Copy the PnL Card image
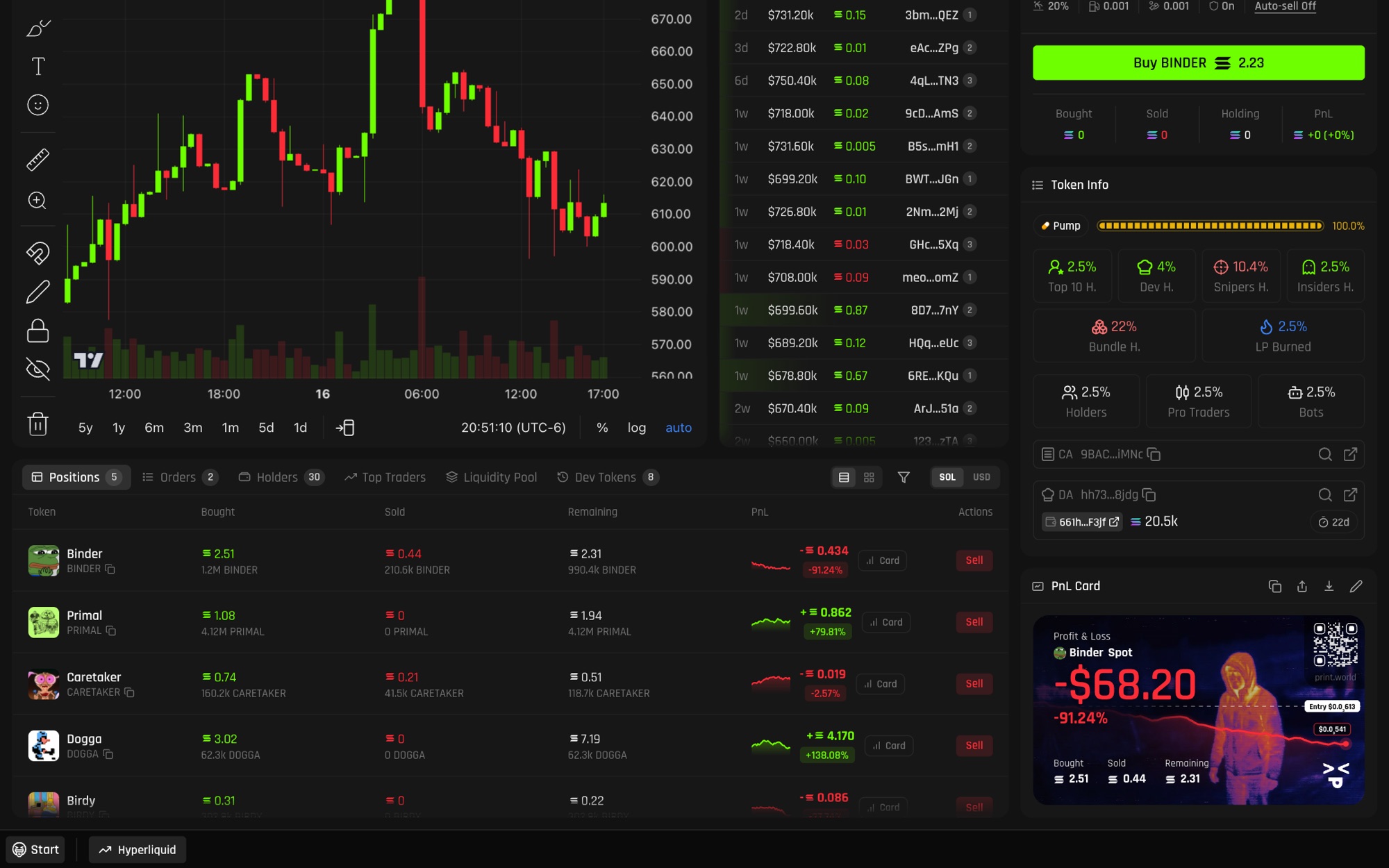 point(1274,586)
